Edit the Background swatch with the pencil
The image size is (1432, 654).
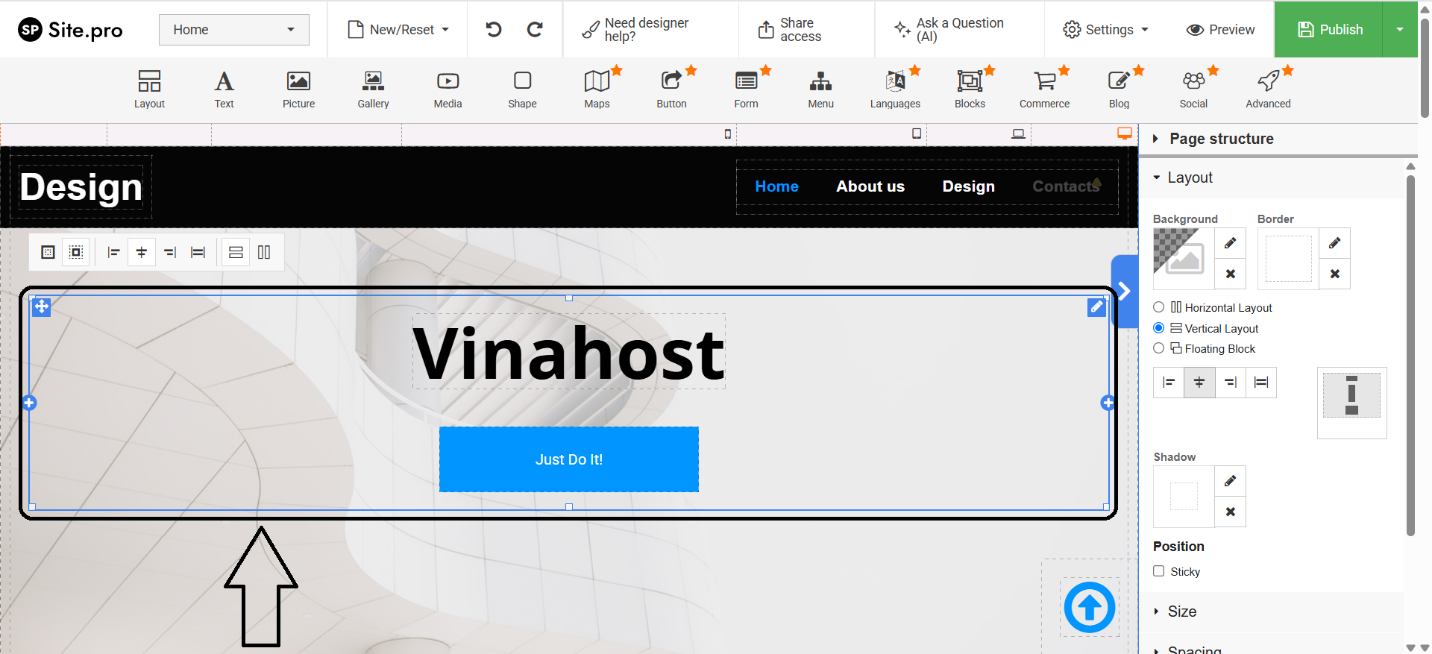(1230, 243)
